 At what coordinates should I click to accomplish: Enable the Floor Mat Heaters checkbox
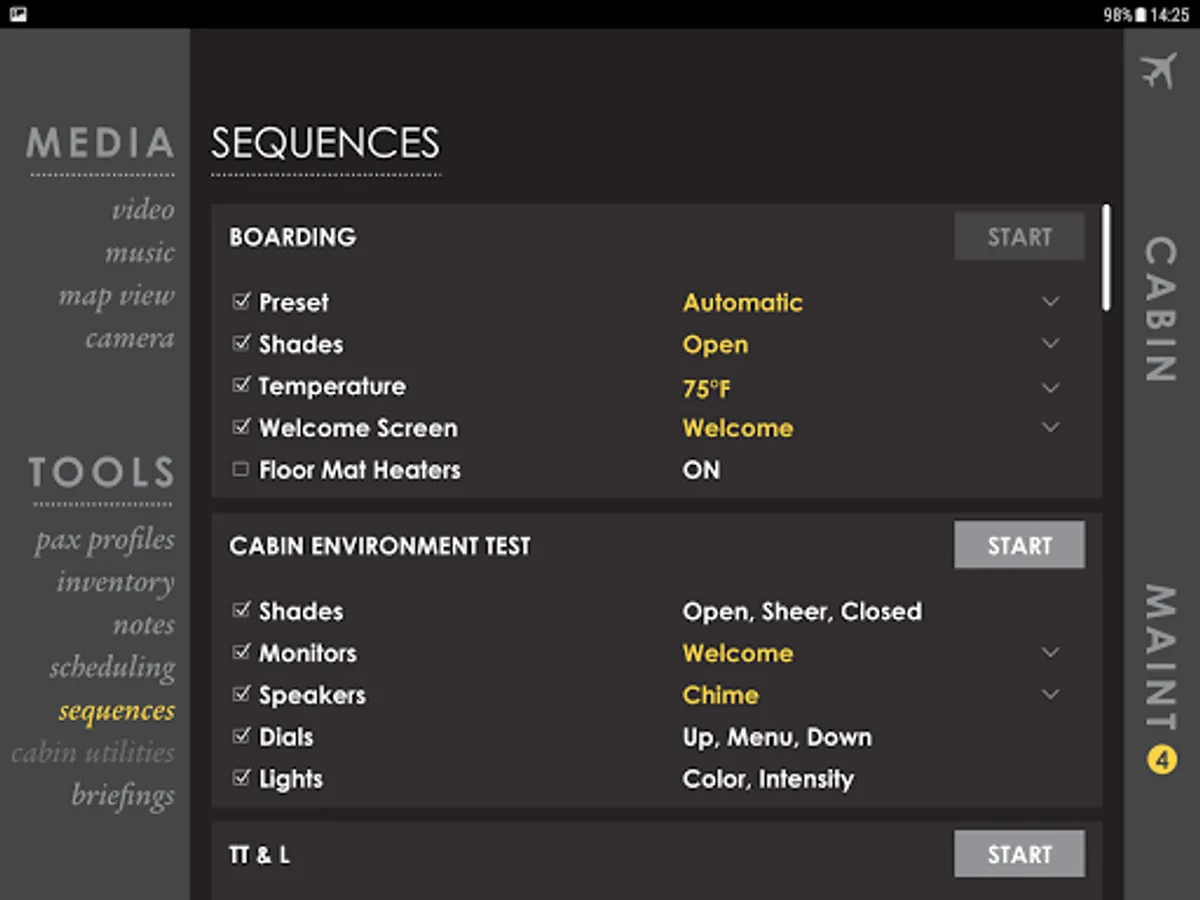coord(240,469)
